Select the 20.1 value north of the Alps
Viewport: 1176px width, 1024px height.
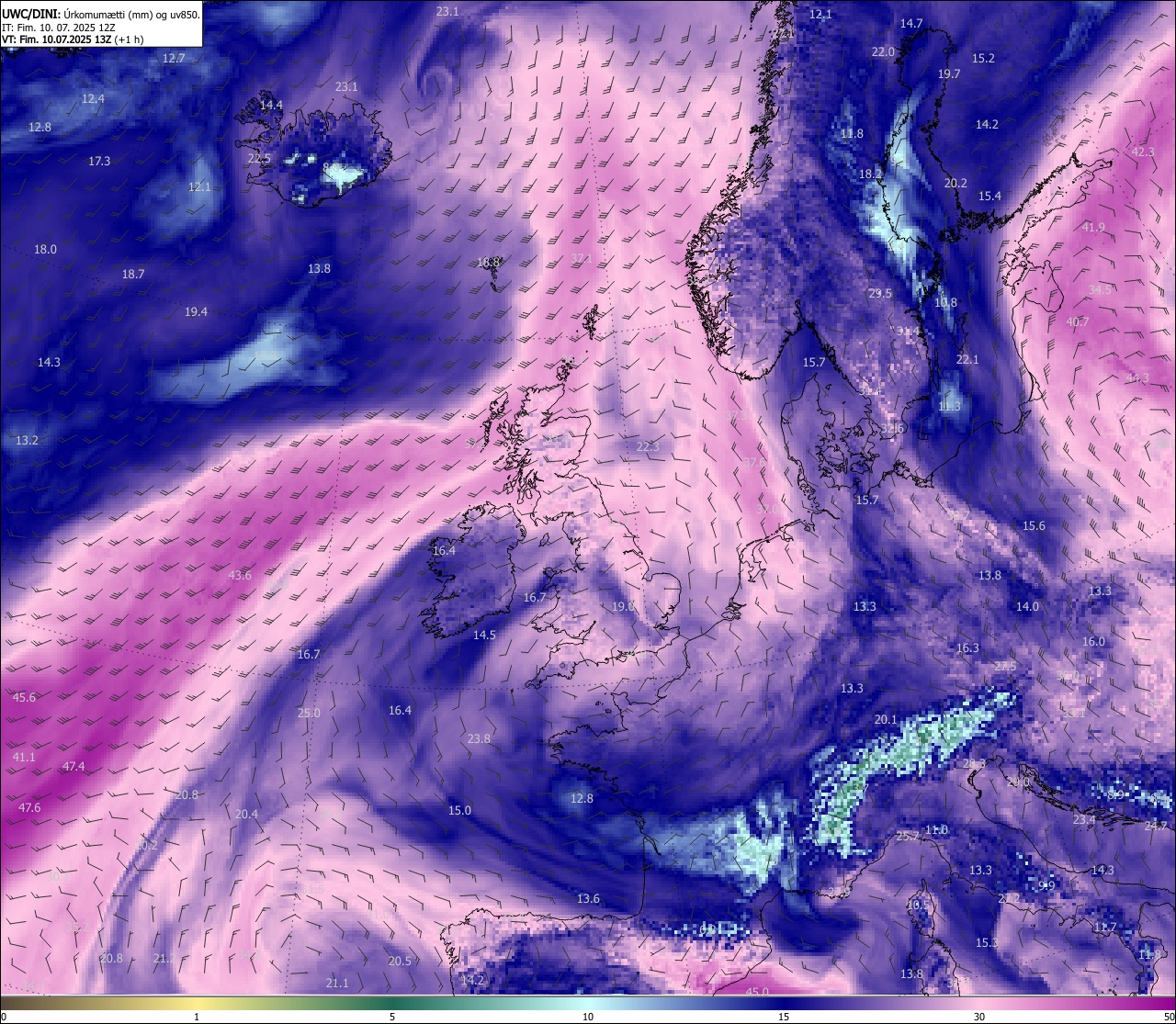pyautogui.click(x=886, y=719)
